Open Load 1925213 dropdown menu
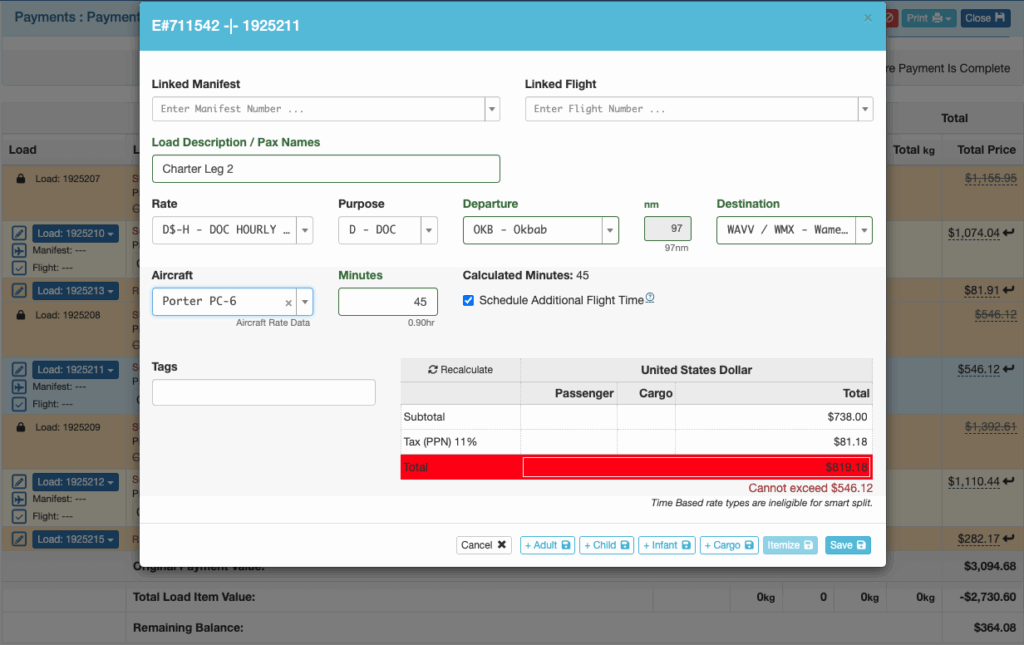This screenshot has width=1024, height=645. point(75,291)
